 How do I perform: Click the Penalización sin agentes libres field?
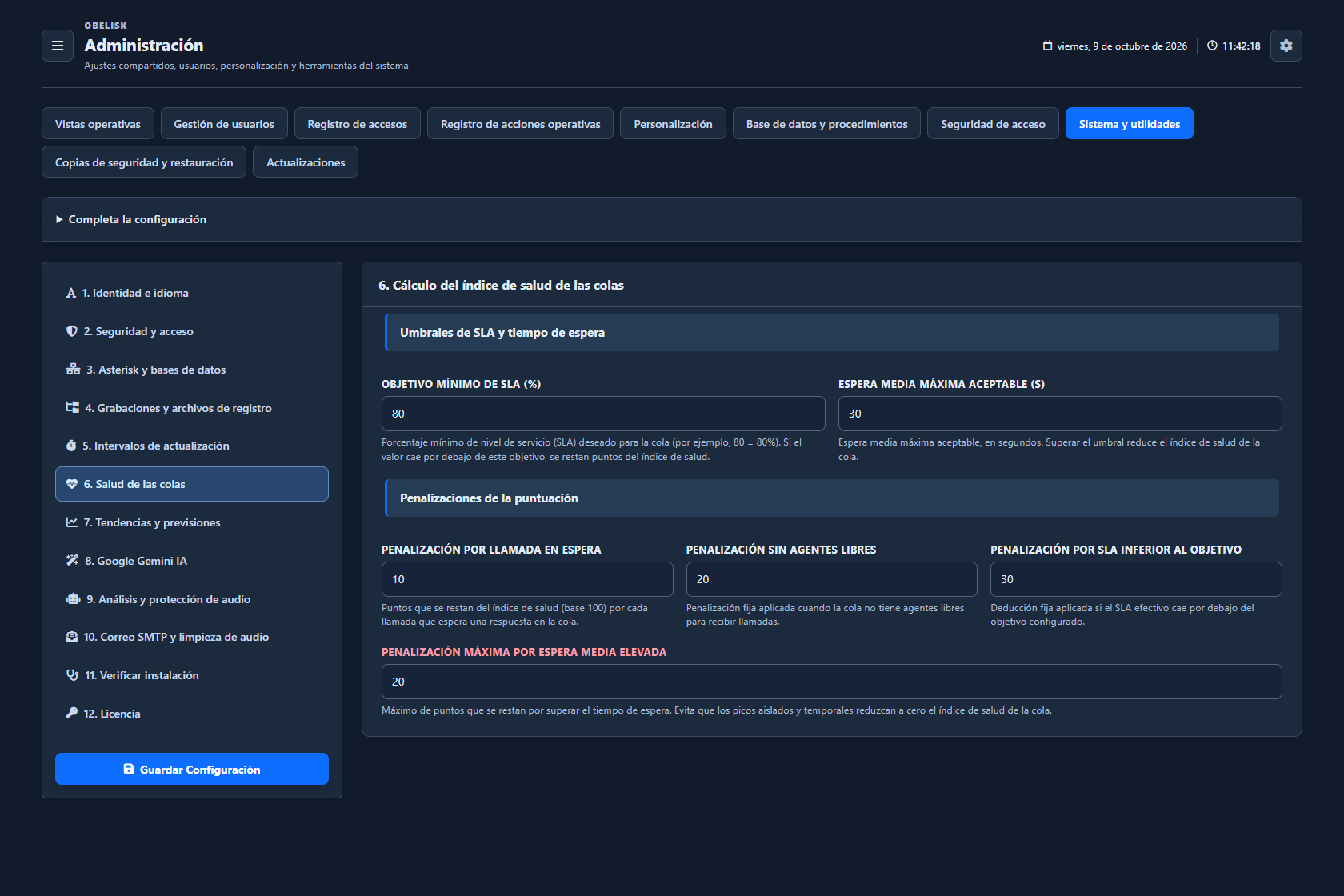pyautogui.click(x=832, y=579)
